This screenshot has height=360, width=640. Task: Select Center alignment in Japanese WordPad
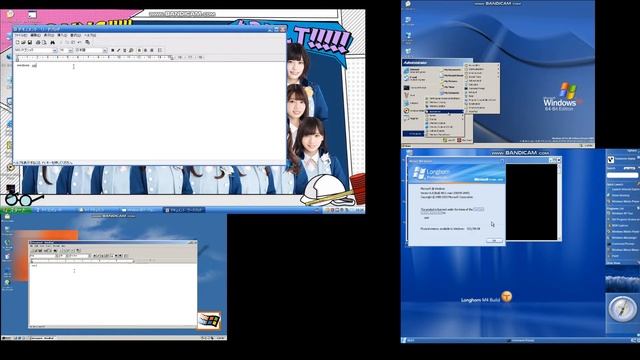click(x=145, y=50)
